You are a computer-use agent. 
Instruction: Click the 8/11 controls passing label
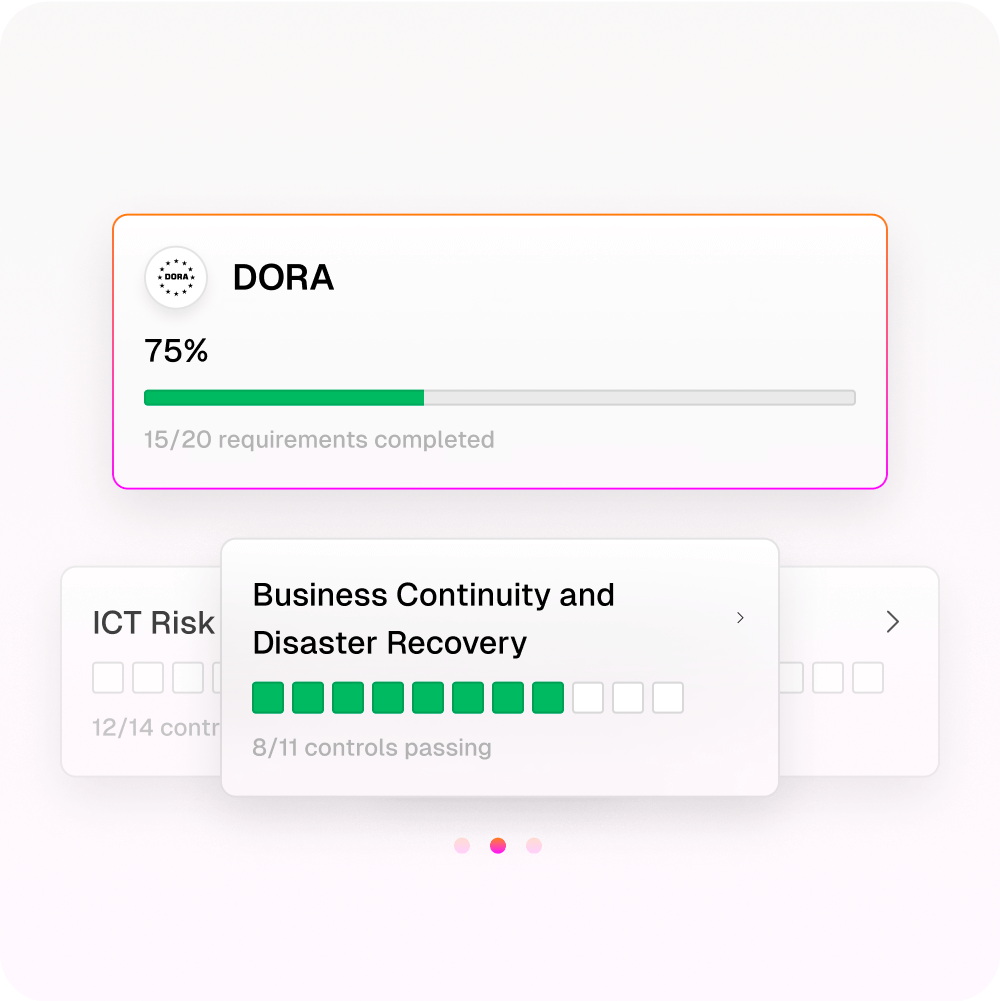[x=372, y=748]
